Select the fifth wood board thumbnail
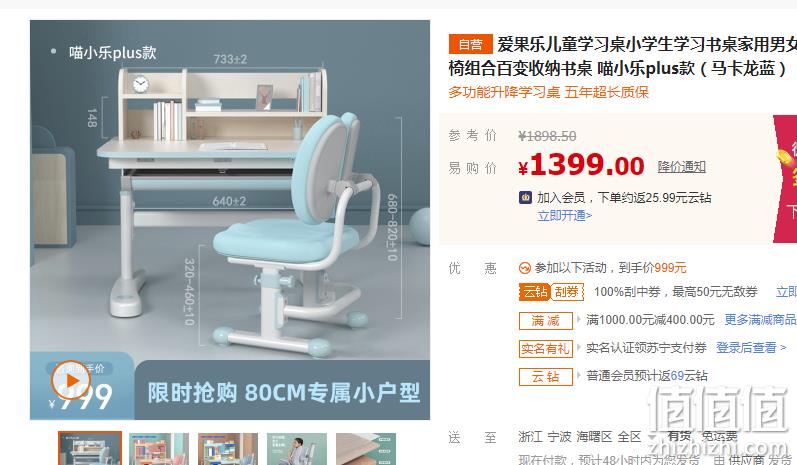 [x=366, y=449]
